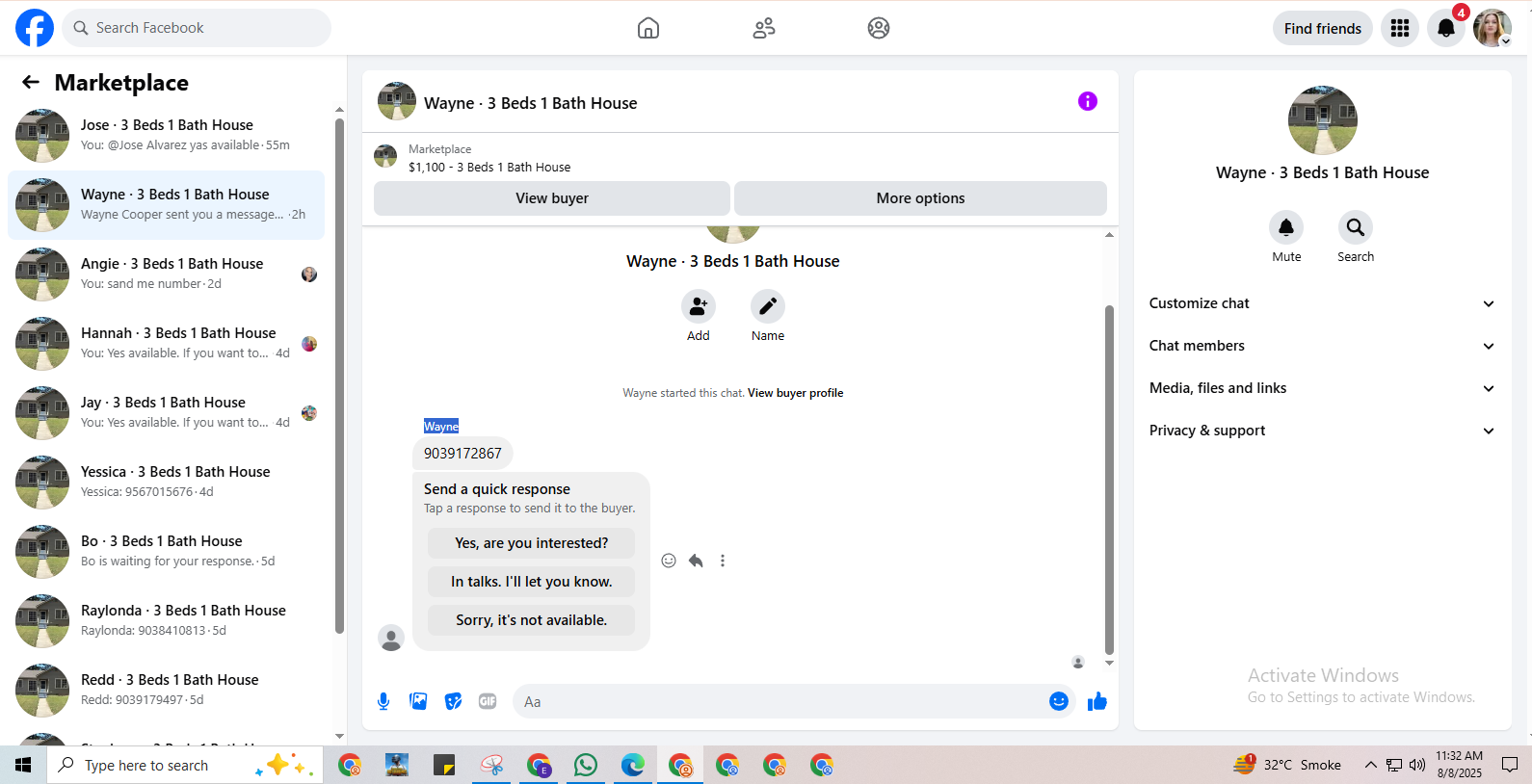This screenshot has width=1532, height=784.
Task: Search within the Wayne conversation
Action: point(1356,227)
